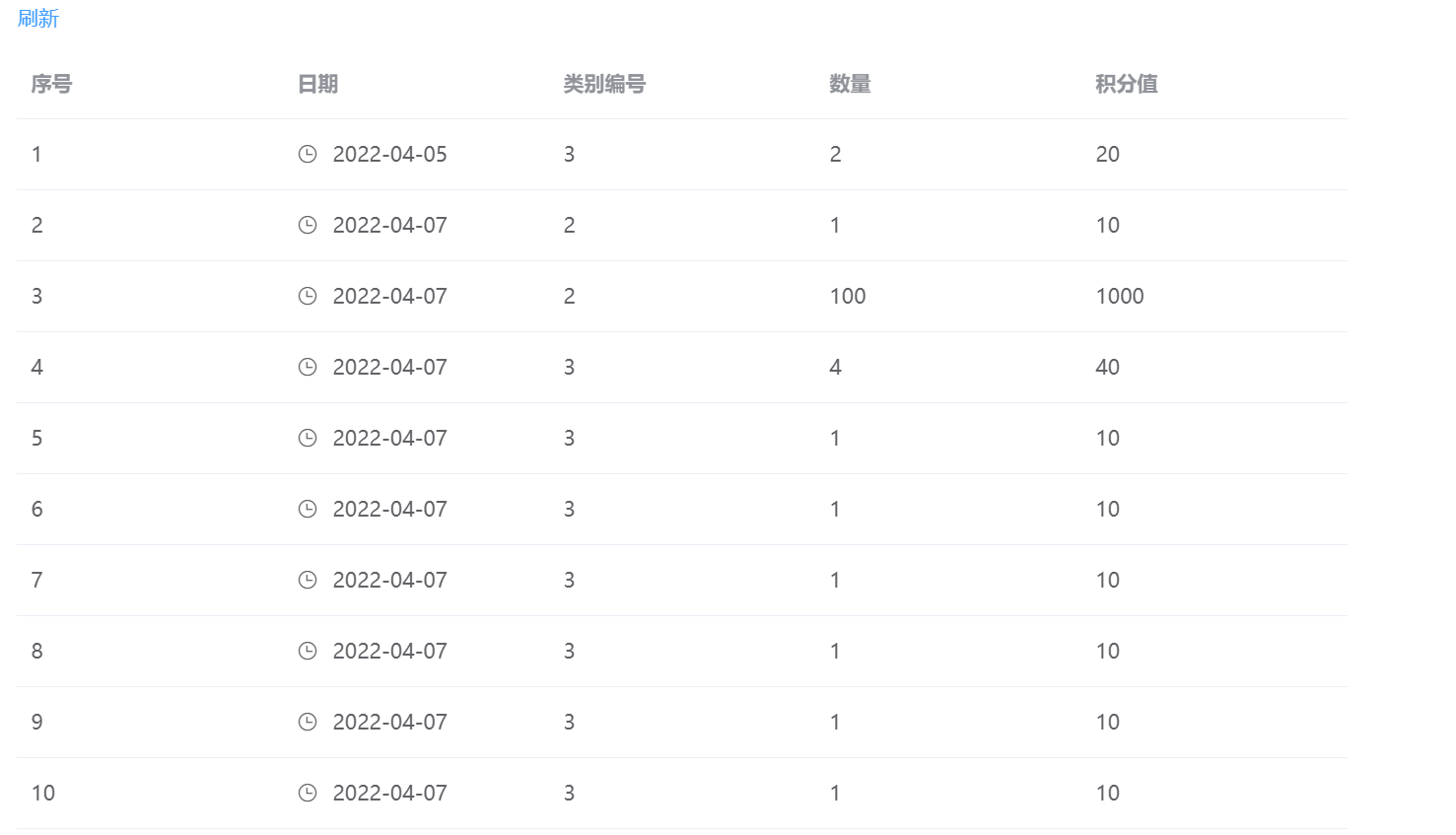This screenshot has width=1456, height=835.
Task: Click 类别编号 value 2 in row 2
Action: [569, 225]
